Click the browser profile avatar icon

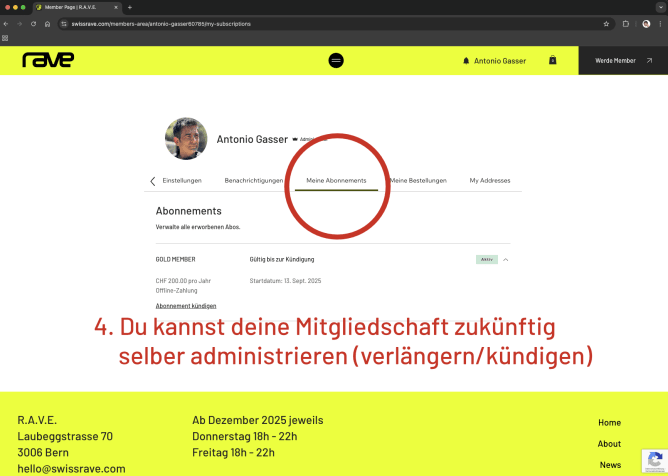coord(646,24)
